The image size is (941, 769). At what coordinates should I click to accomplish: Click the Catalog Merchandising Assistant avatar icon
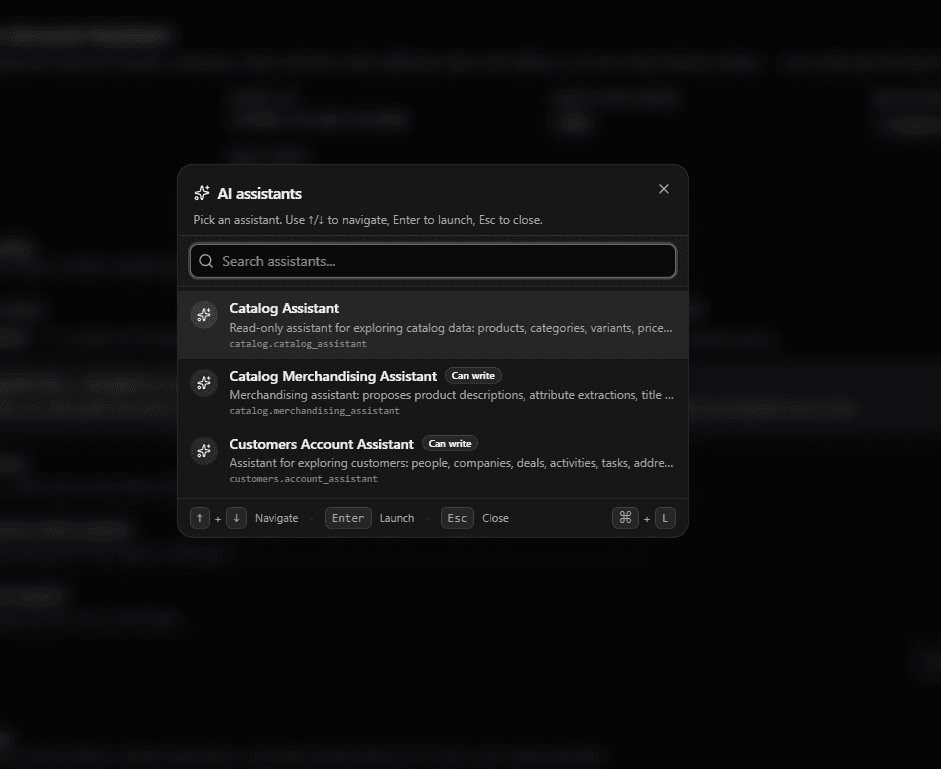click(204, 382)
